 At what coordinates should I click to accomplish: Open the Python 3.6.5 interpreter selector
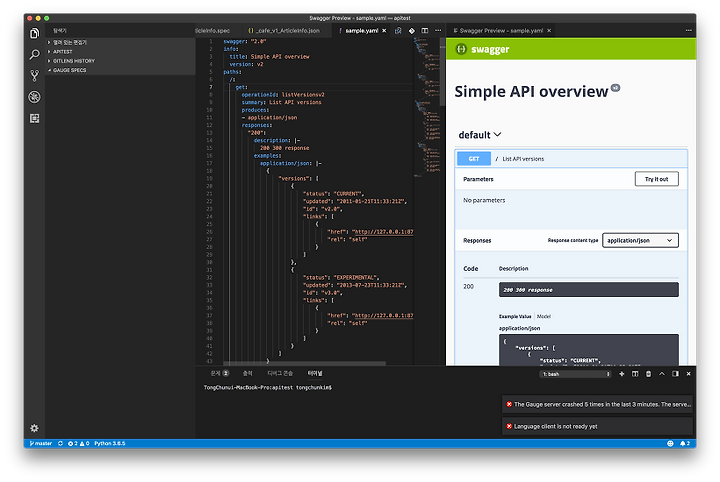pos(110,443)
